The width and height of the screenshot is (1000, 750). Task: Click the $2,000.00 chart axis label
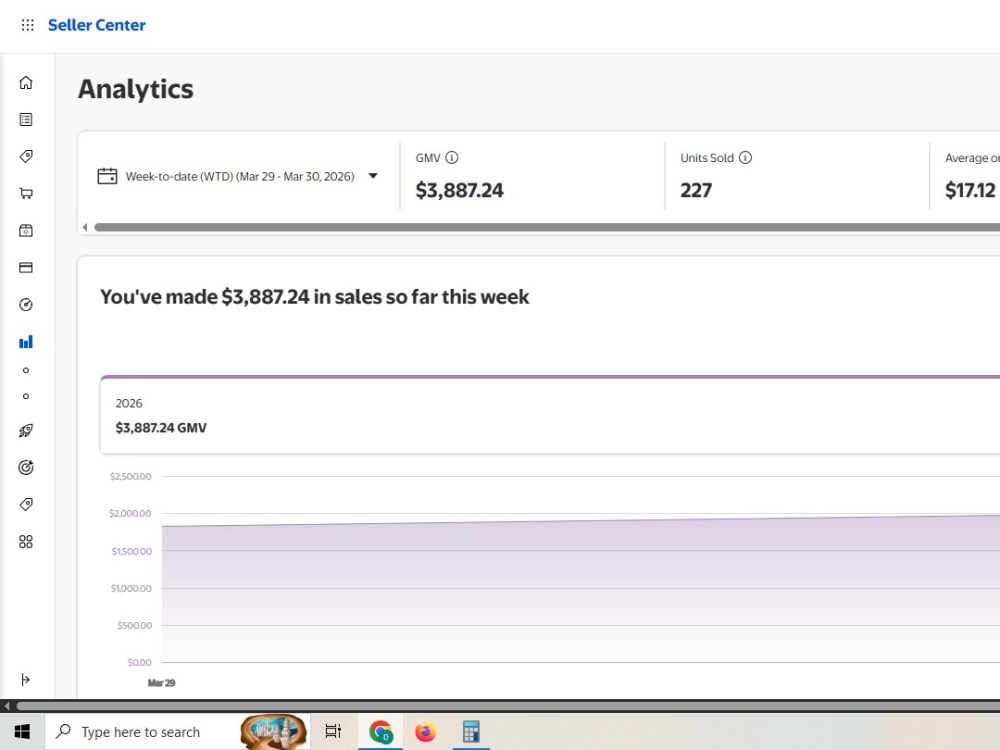(x=130, y=513)
